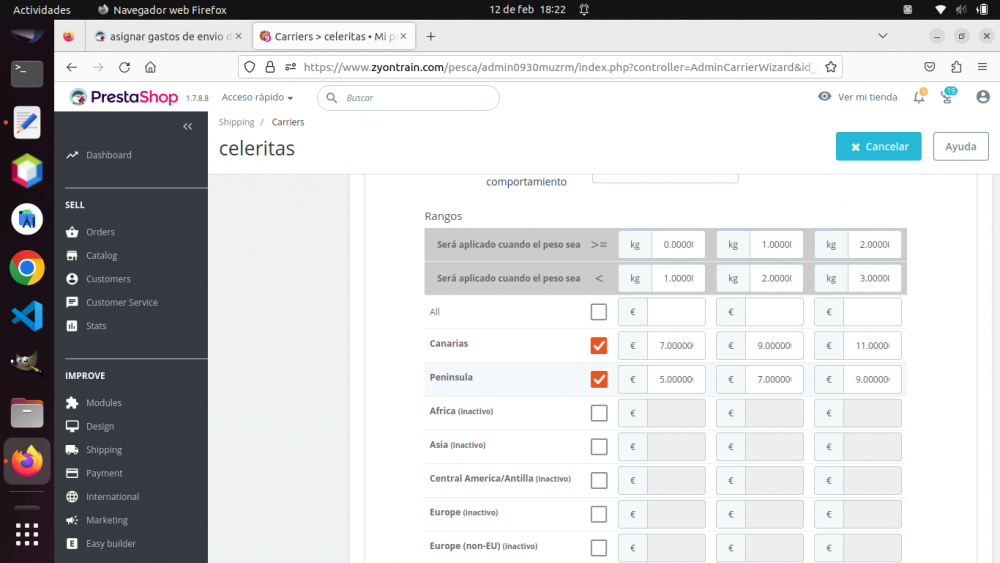Edit Peninsula second range price 7.00000
This screenshot has height=563, width=1000.
[774, 379]
